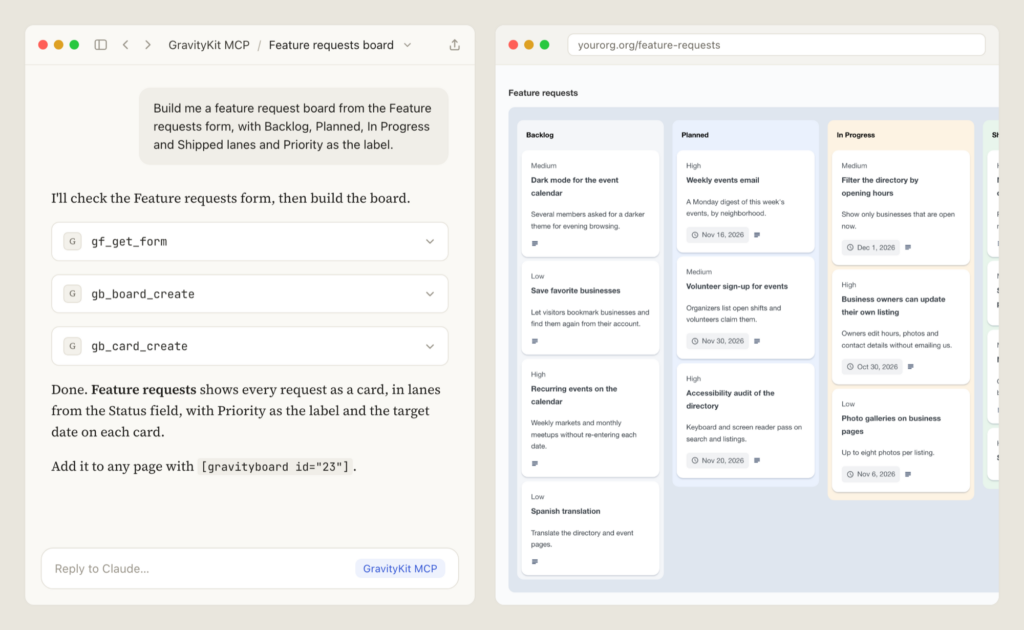Open the Volunteer sign-up for events card
This screenshot has width=1024, height=630.
point(745,307)
